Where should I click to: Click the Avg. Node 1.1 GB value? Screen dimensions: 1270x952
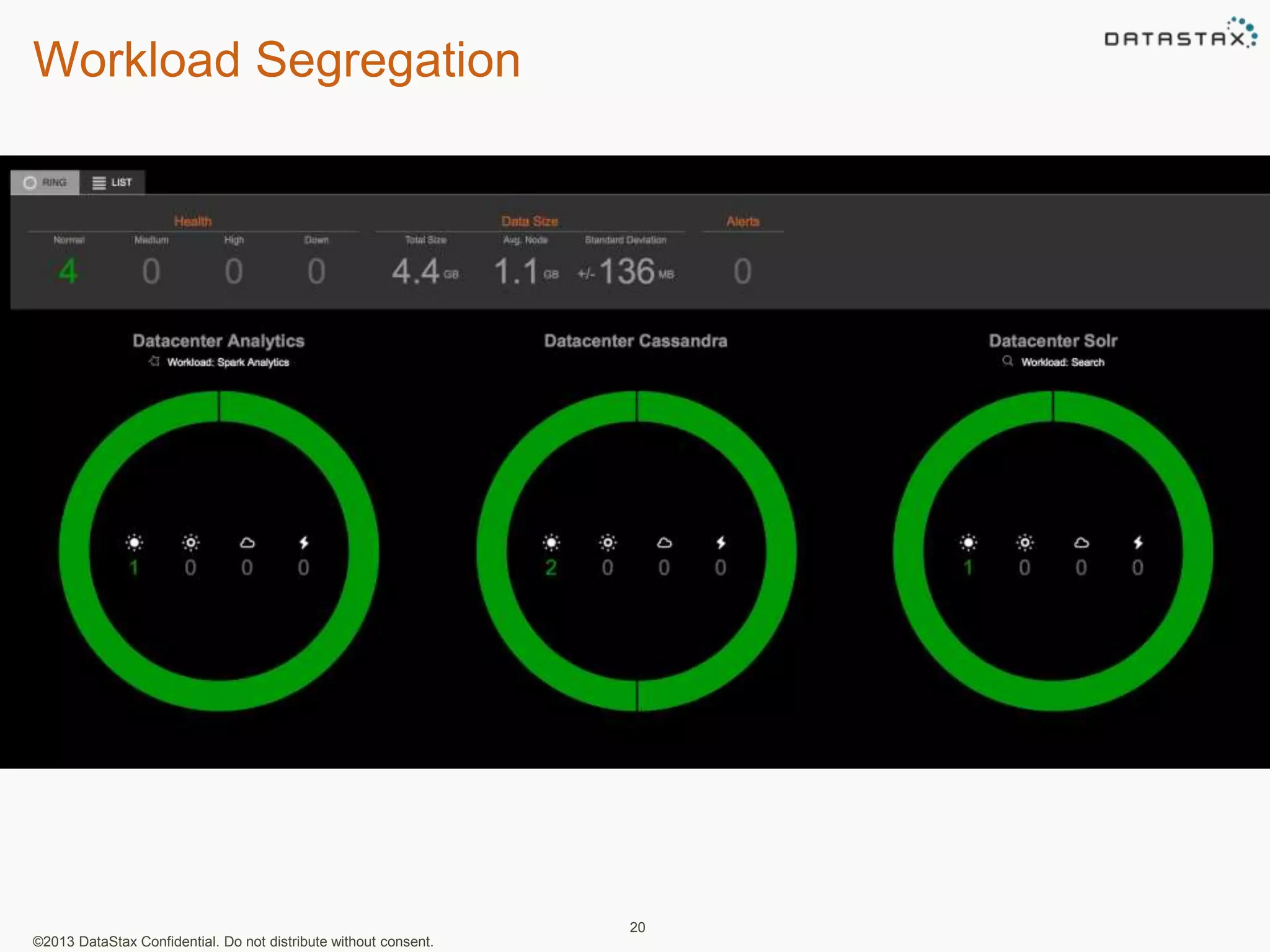point(526,272)
